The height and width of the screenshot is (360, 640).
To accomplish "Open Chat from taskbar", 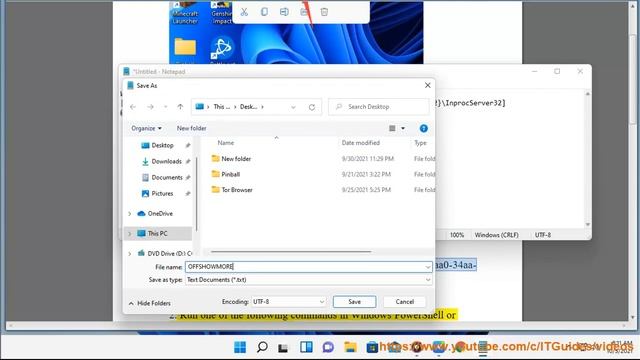I will tap(328, 347).
